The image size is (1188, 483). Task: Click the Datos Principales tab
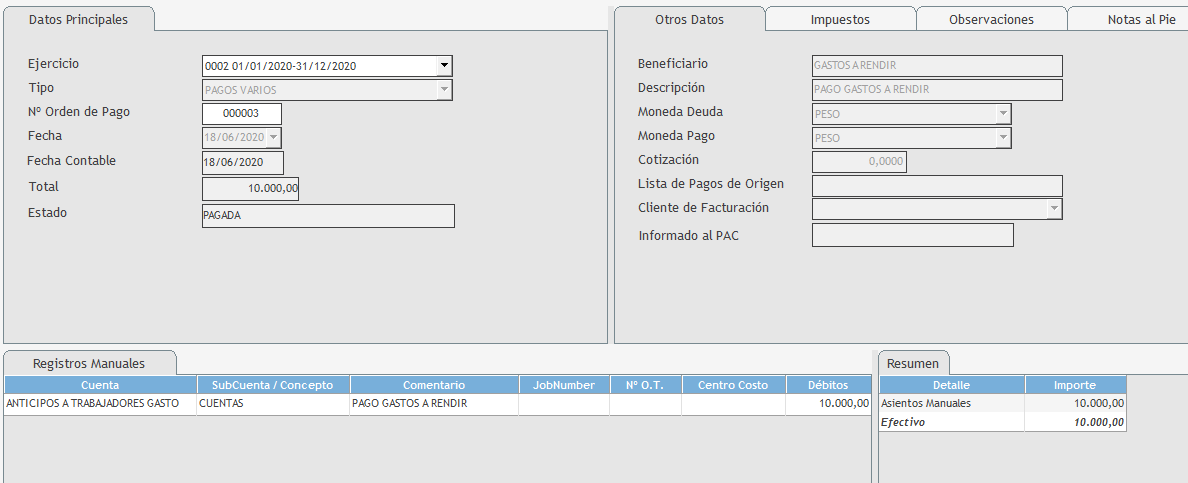(78, 19)
